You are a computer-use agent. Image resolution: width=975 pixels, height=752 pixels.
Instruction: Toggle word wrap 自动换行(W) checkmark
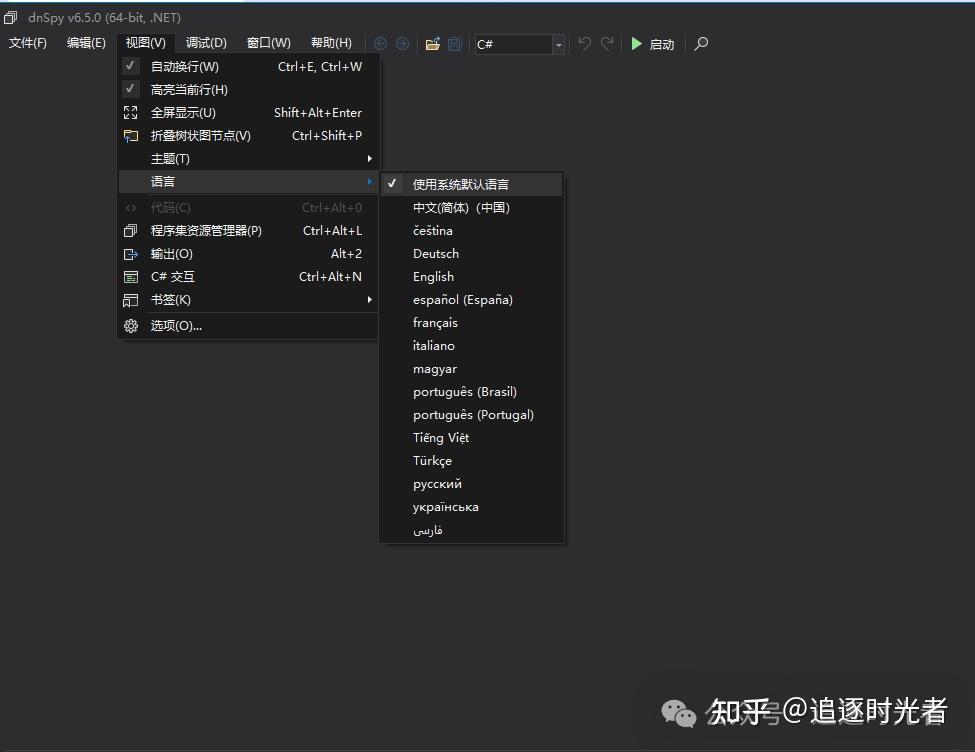pos(130,66)
